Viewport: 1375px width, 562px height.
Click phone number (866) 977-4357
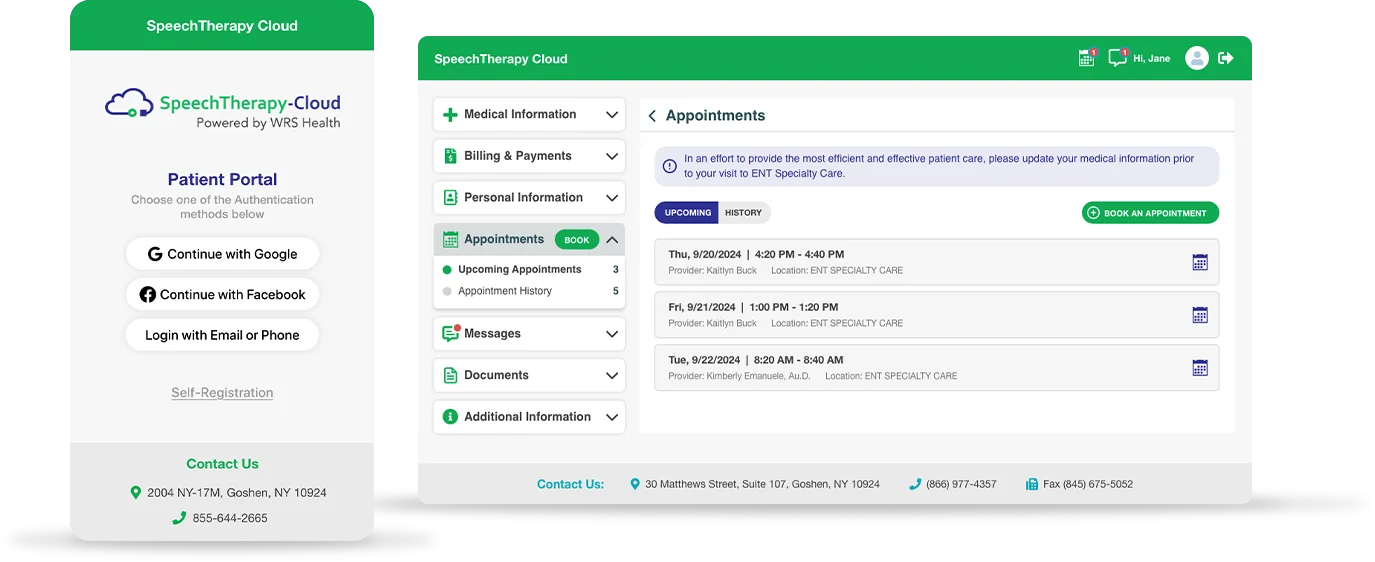click(961, 484)
